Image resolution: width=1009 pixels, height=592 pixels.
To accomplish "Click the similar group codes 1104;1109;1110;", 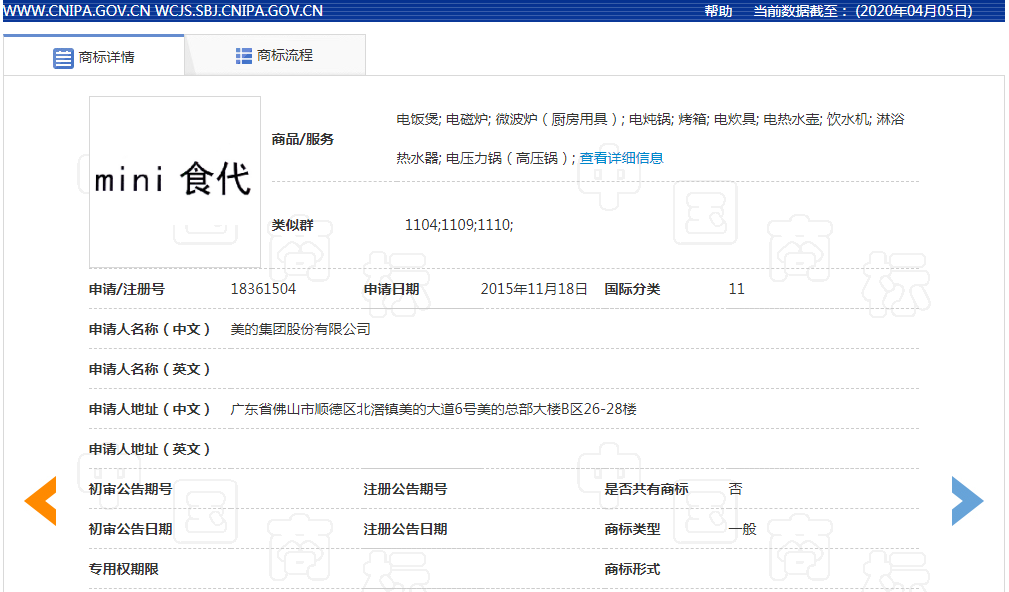I will (x=459, y=225).
